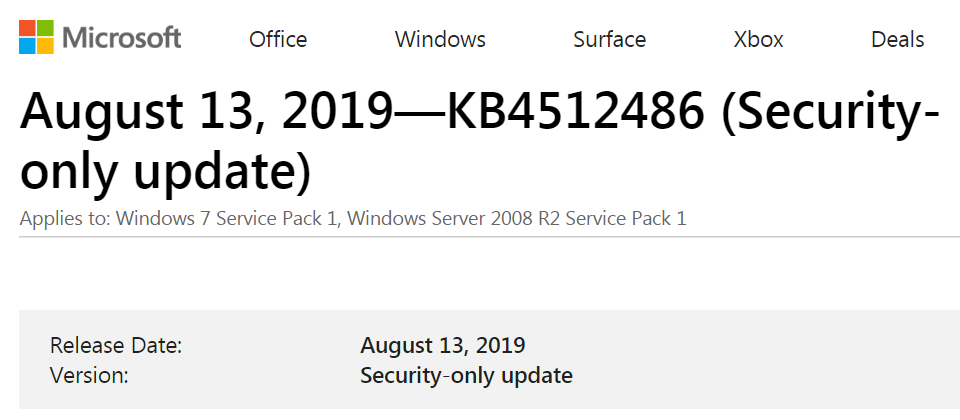
Task: Click the "Release Date:" label in the gray box
Action: pos(116,345)
